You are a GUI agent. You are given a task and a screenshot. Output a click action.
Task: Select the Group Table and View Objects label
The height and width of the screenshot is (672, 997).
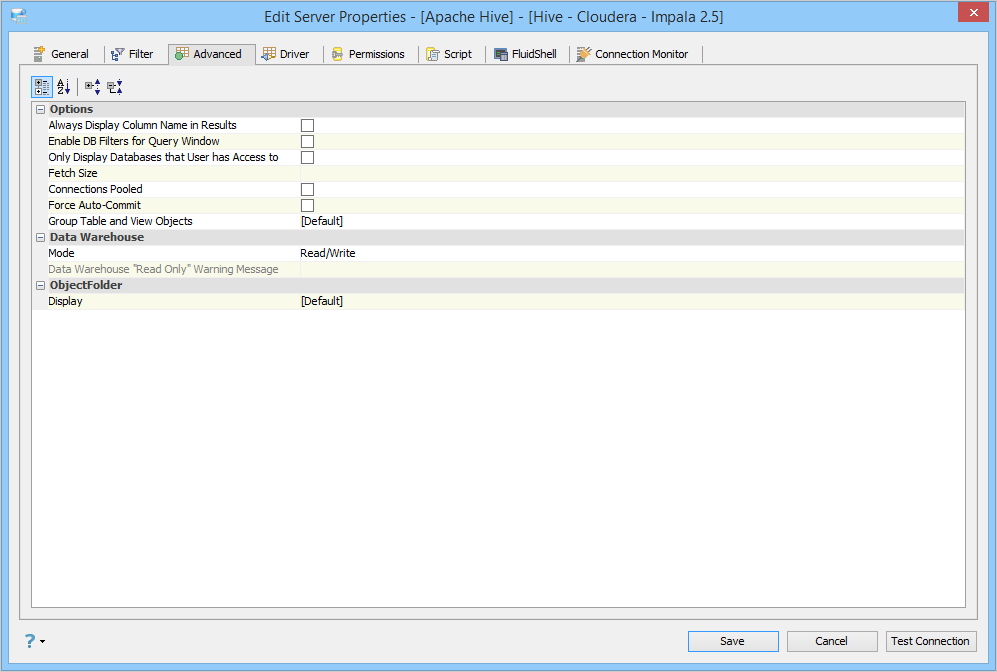point(120,221)
